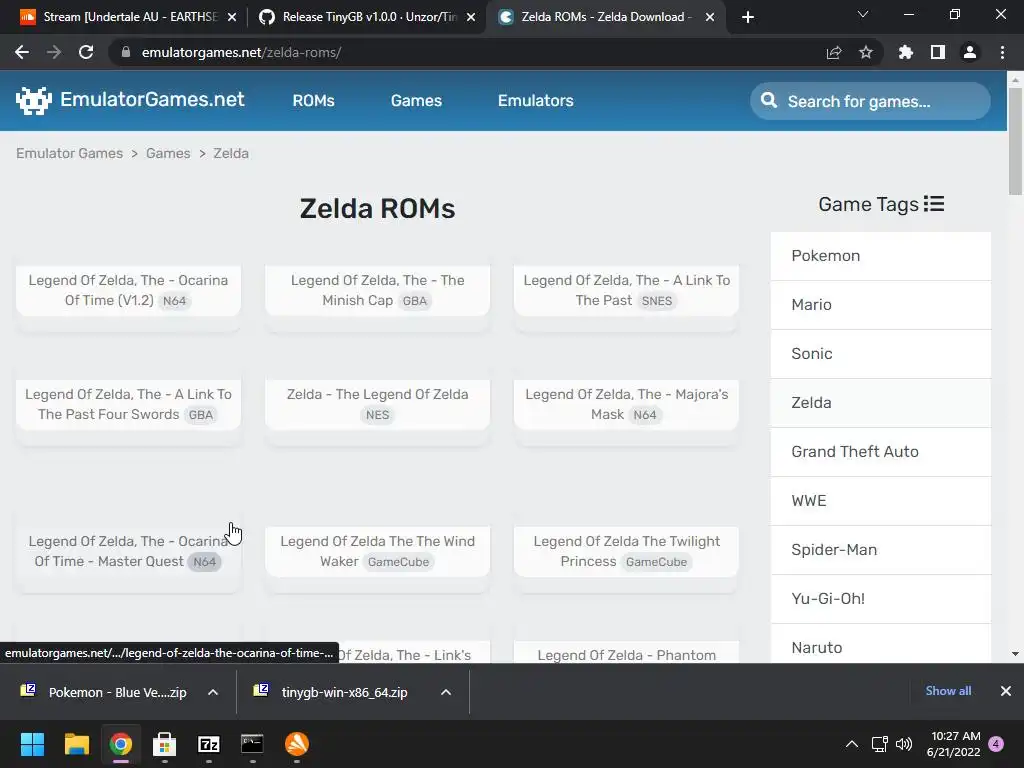Open volume control in system tray
Image resolution: width=1024 pixels, height=768 pixels.
904,744
